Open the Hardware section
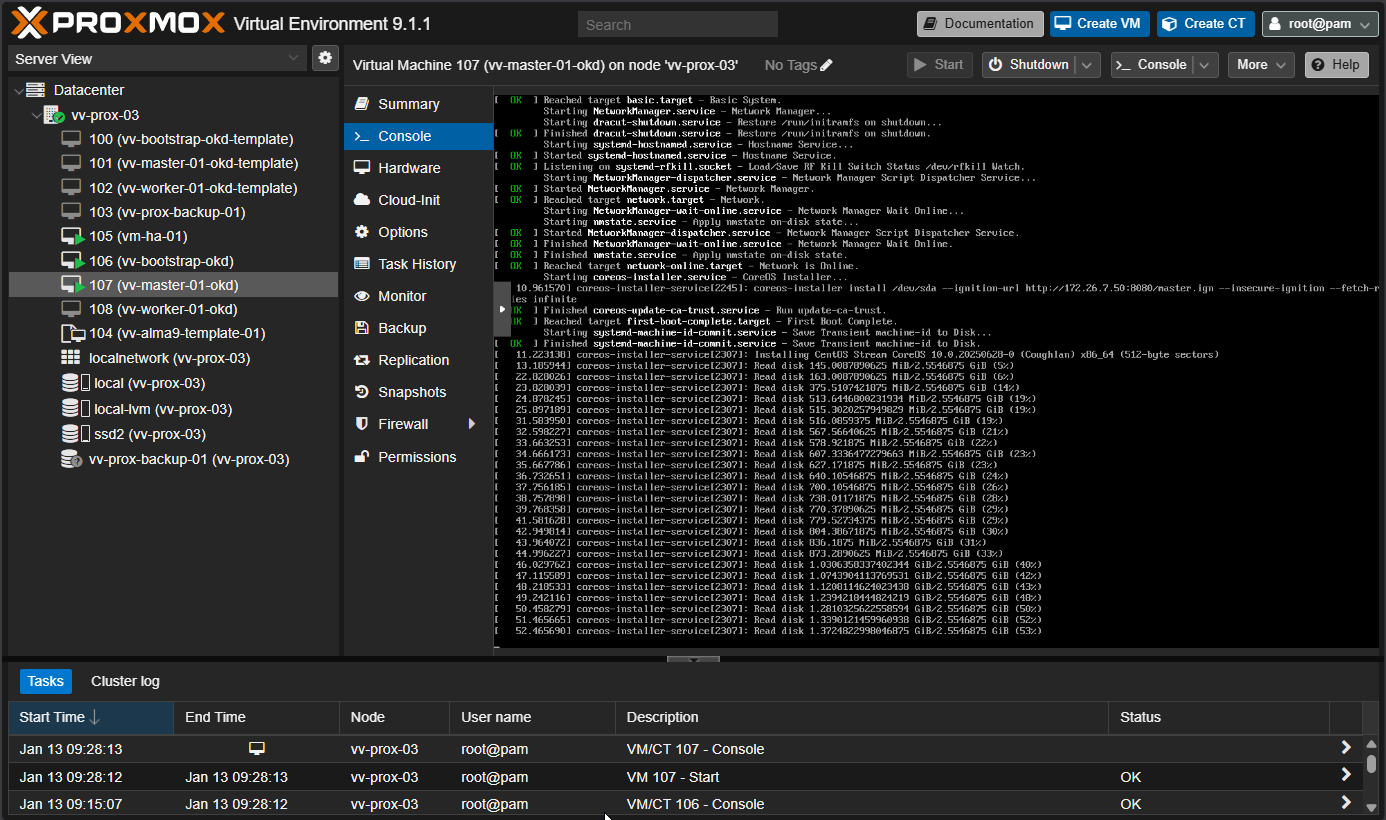This screenshot has height=820, width=1386. point(408,168)
